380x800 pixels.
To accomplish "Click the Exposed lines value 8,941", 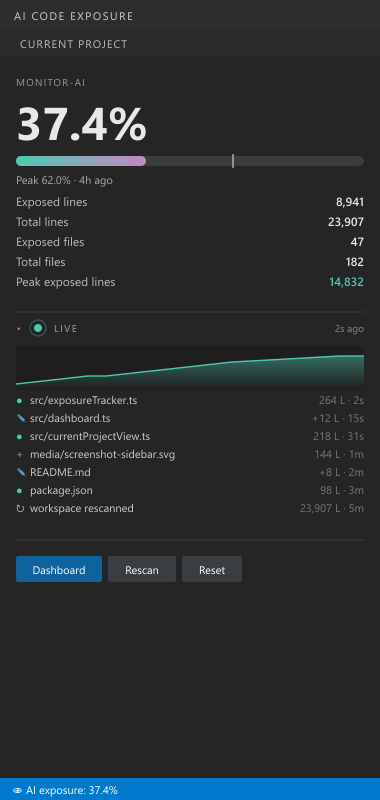I will pos(350,202).
